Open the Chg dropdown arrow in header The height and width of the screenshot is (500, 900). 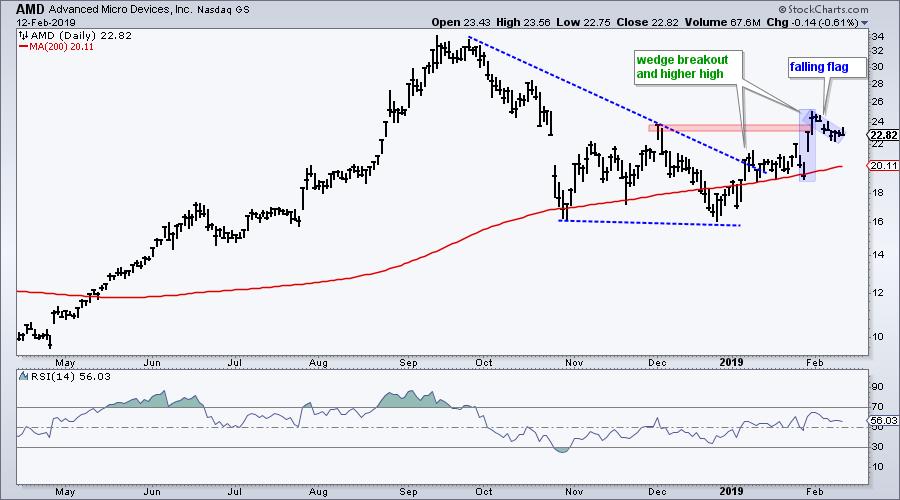click(865, 23)
